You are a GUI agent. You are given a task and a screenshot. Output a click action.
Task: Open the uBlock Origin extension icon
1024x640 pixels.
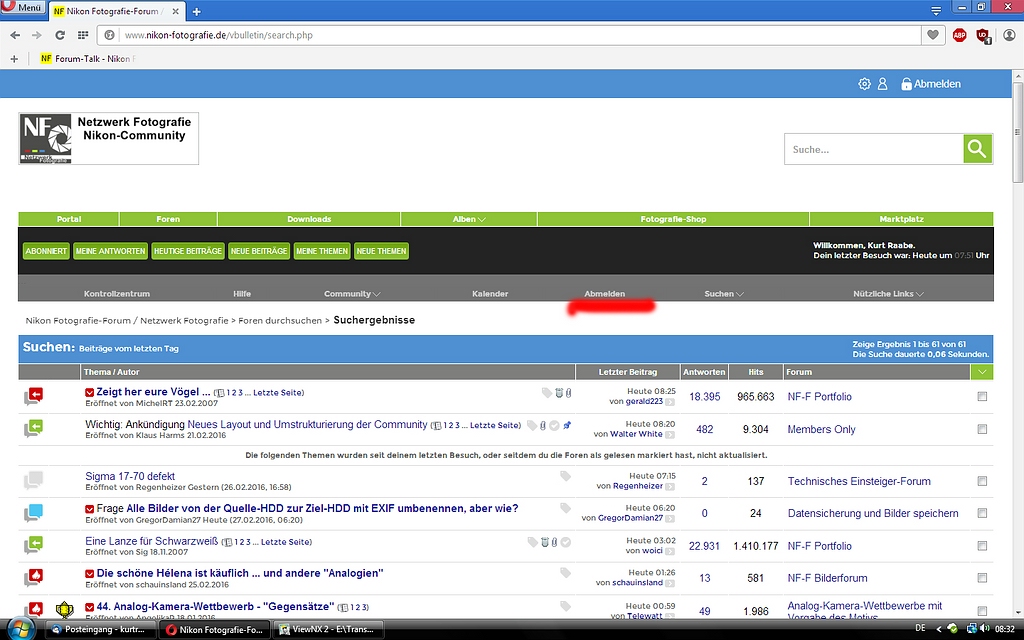click(x=983, y=35)
